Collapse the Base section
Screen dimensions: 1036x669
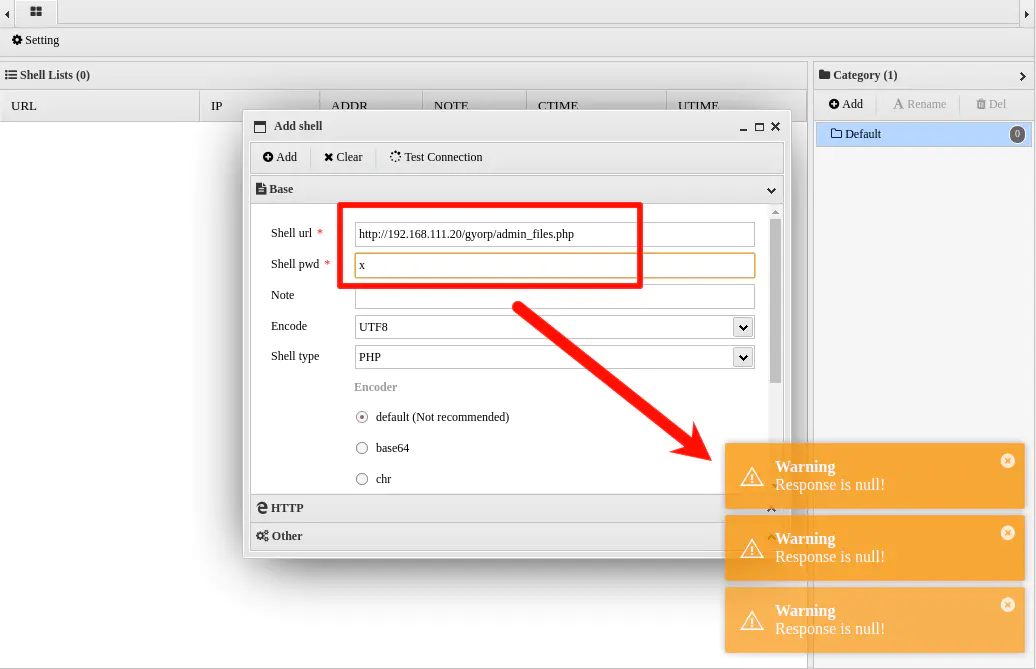[771, 190]
